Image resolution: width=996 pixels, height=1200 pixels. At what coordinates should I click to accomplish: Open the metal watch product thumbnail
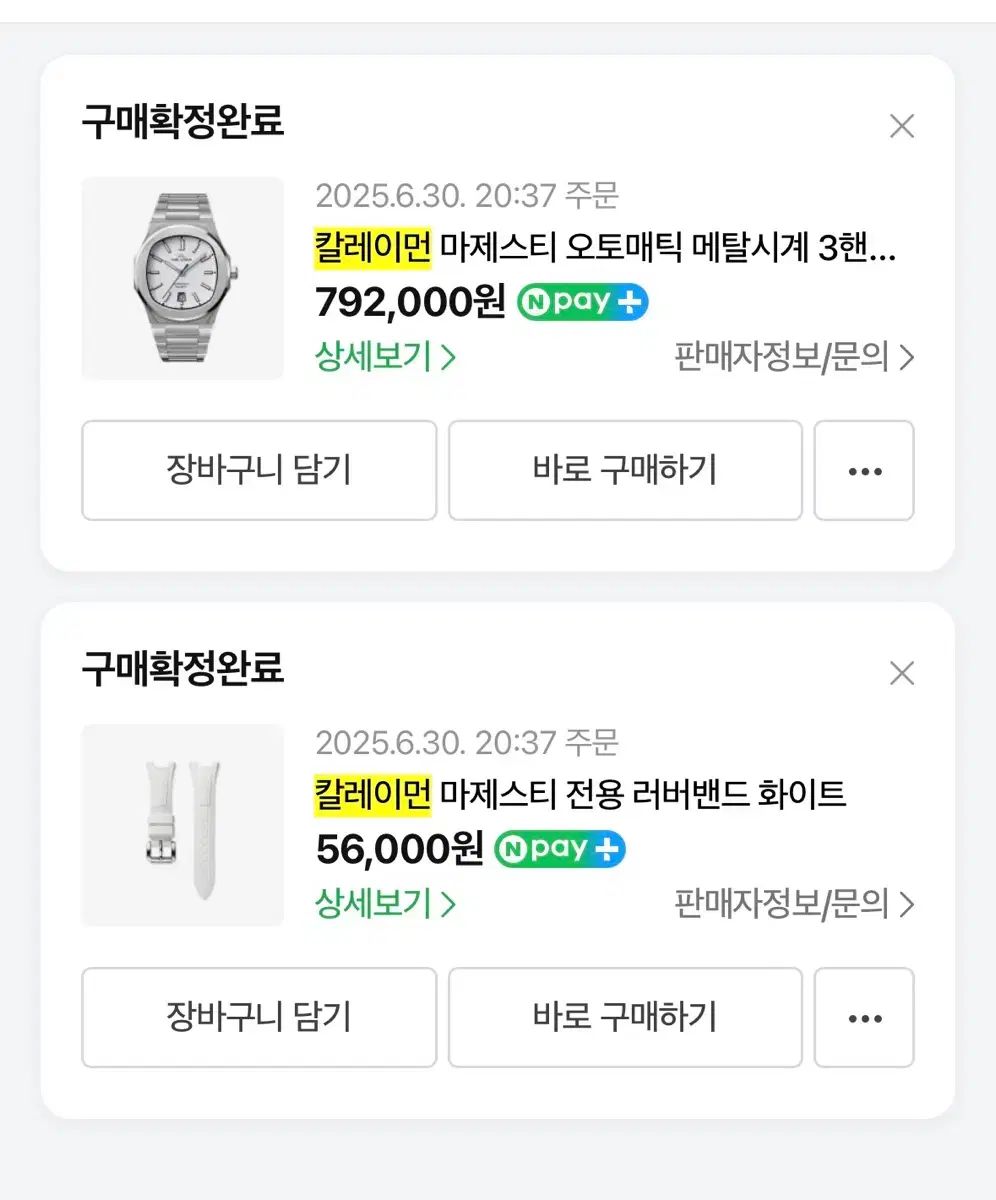(x=182, y=278)
